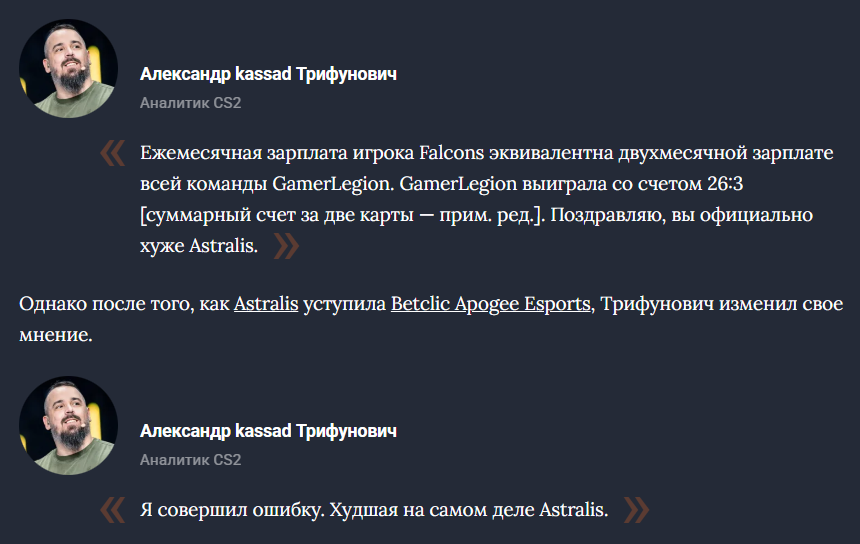Open the top kassad avatar photo

(x=69, y=69)
